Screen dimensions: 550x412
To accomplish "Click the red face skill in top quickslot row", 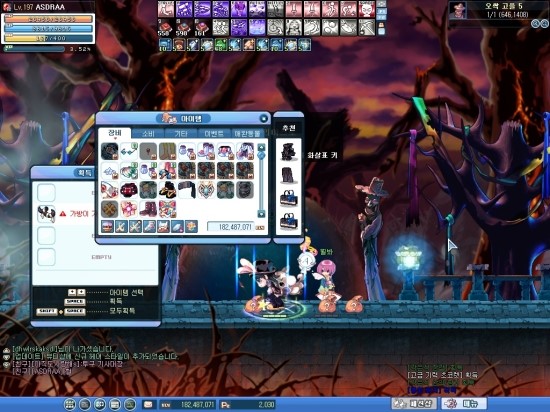I will point(366,9).
